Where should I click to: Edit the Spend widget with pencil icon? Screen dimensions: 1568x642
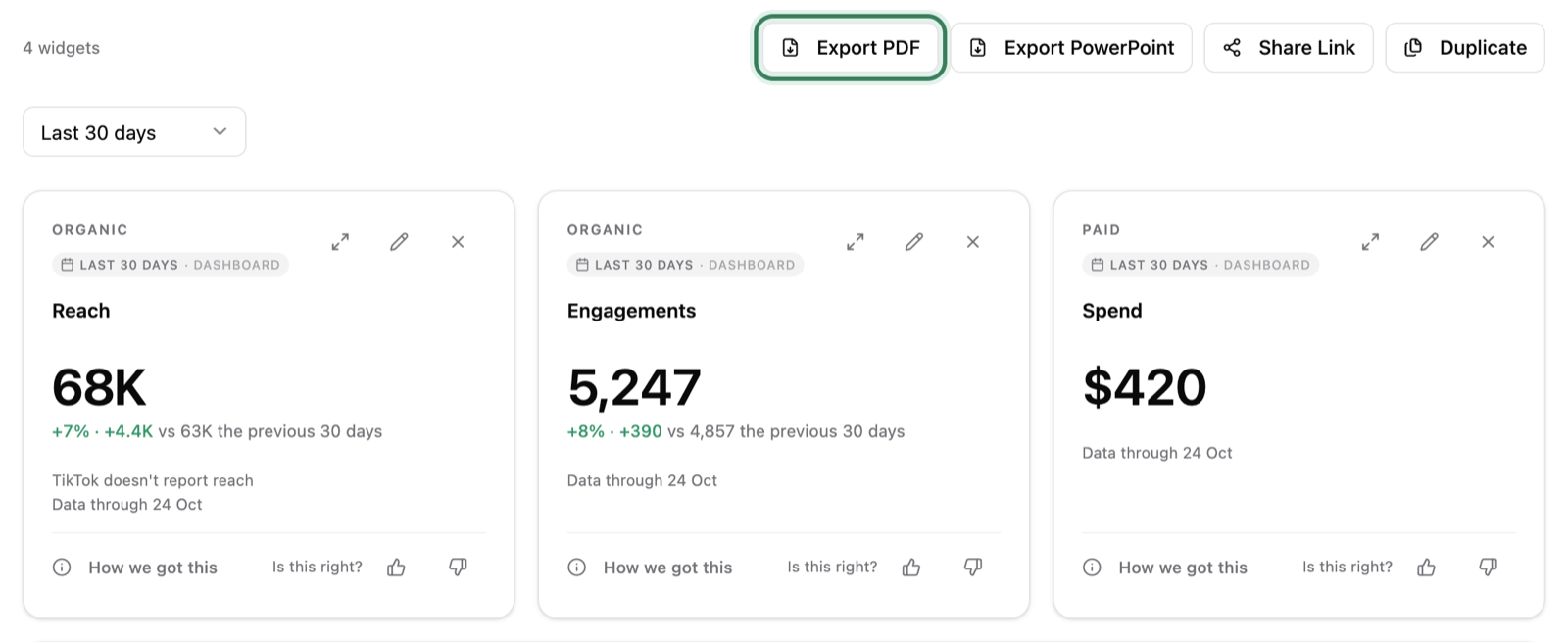point(1429,242)
